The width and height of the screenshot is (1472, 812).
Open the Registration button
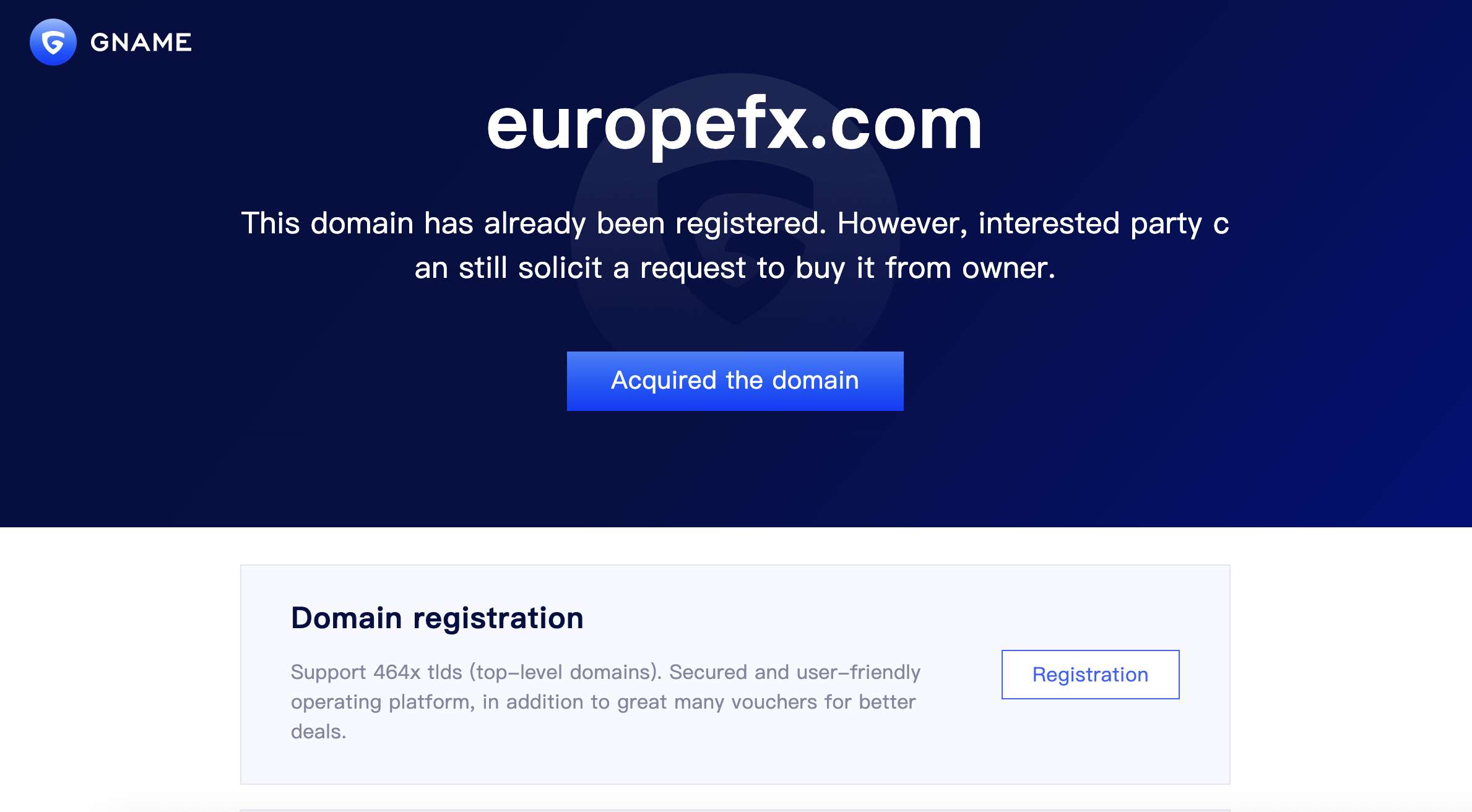pos(1090,674)
